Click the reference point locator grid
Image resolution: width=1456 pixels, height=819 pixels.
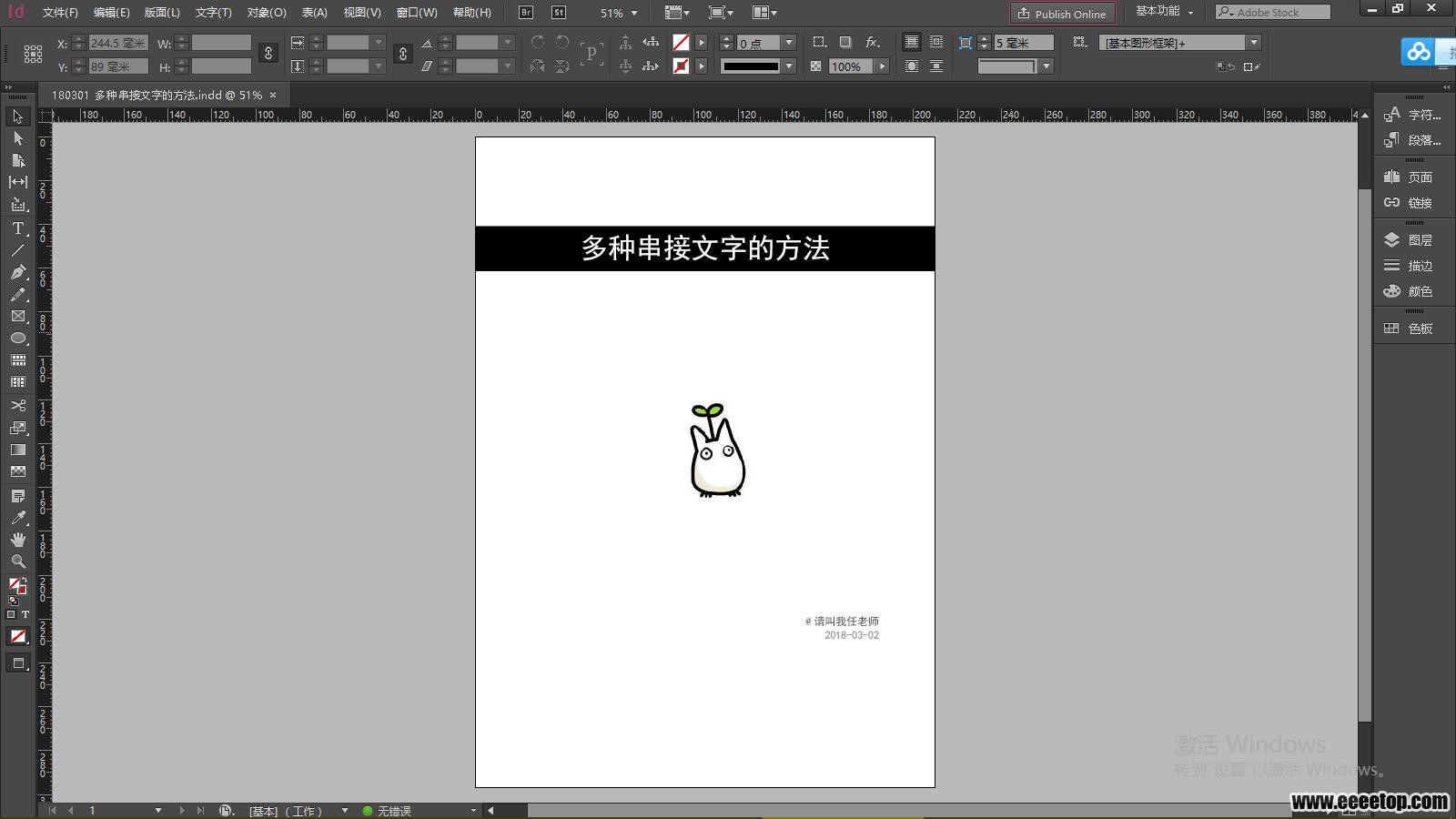(x=33, y=54)
